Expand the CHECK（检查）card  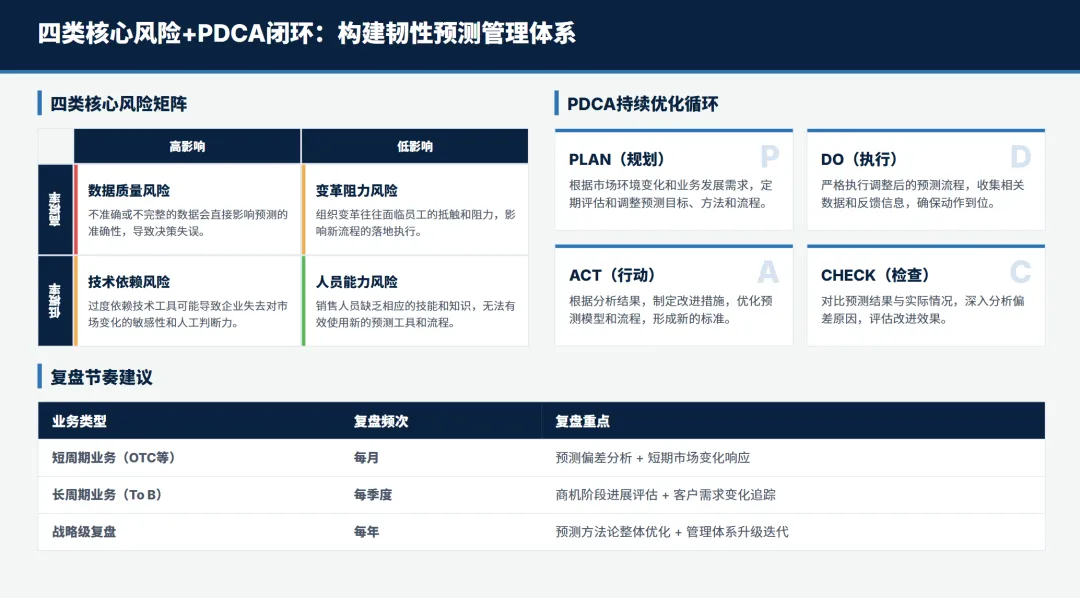tap(925, 295)
